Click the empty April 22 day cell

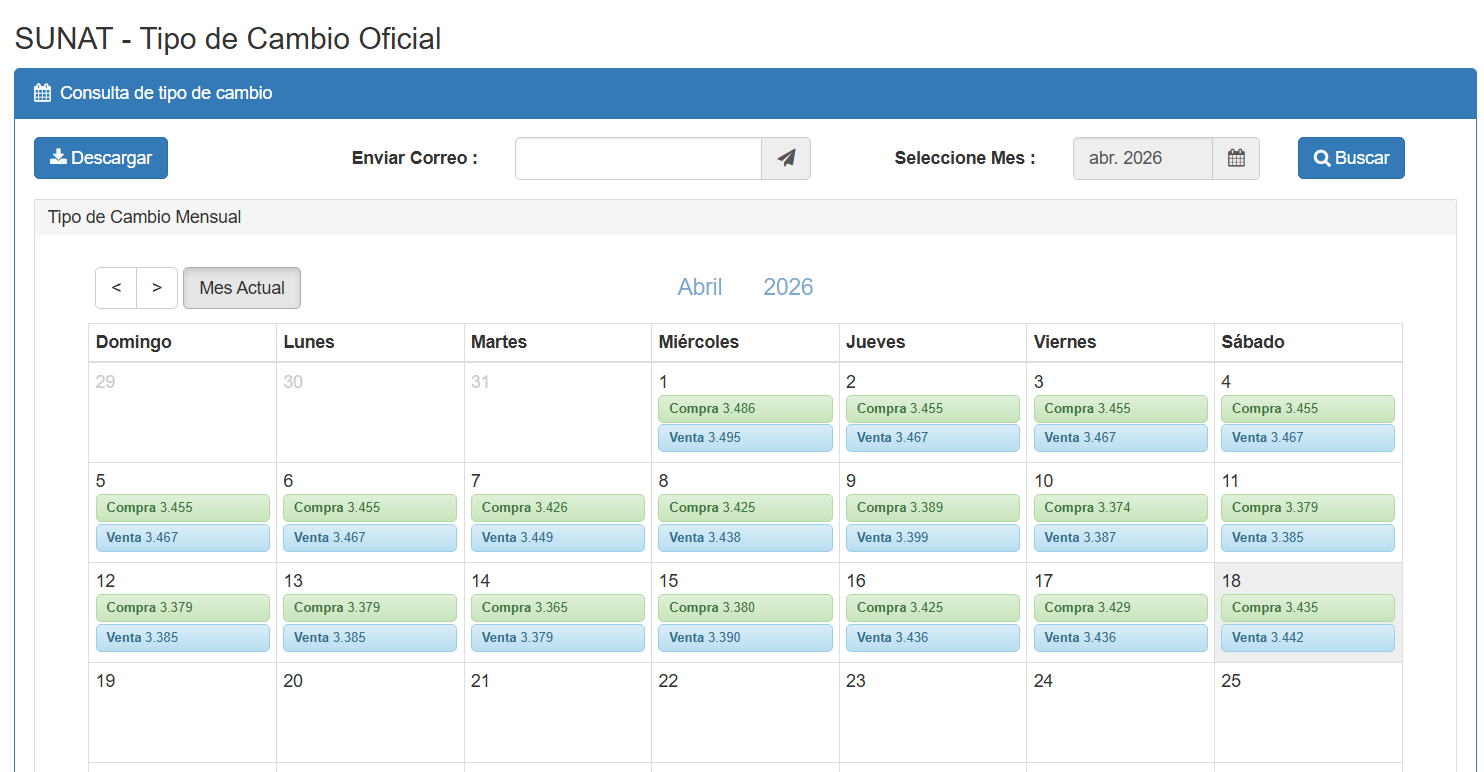745,720
